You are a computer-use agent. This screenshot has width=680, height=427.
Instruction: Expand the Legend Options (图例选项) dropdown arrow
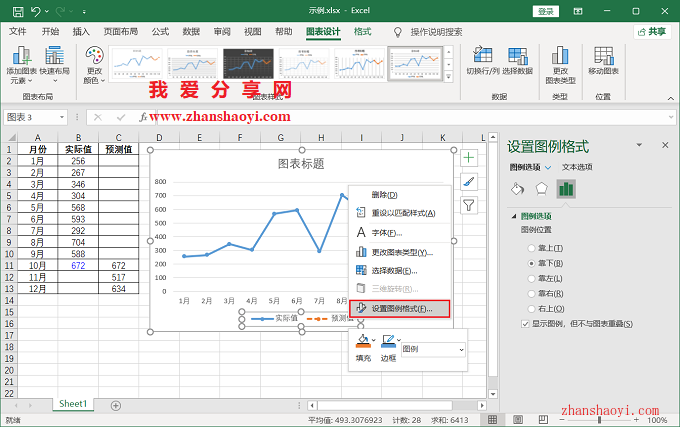pyautogui.click(x=548, y=167)
